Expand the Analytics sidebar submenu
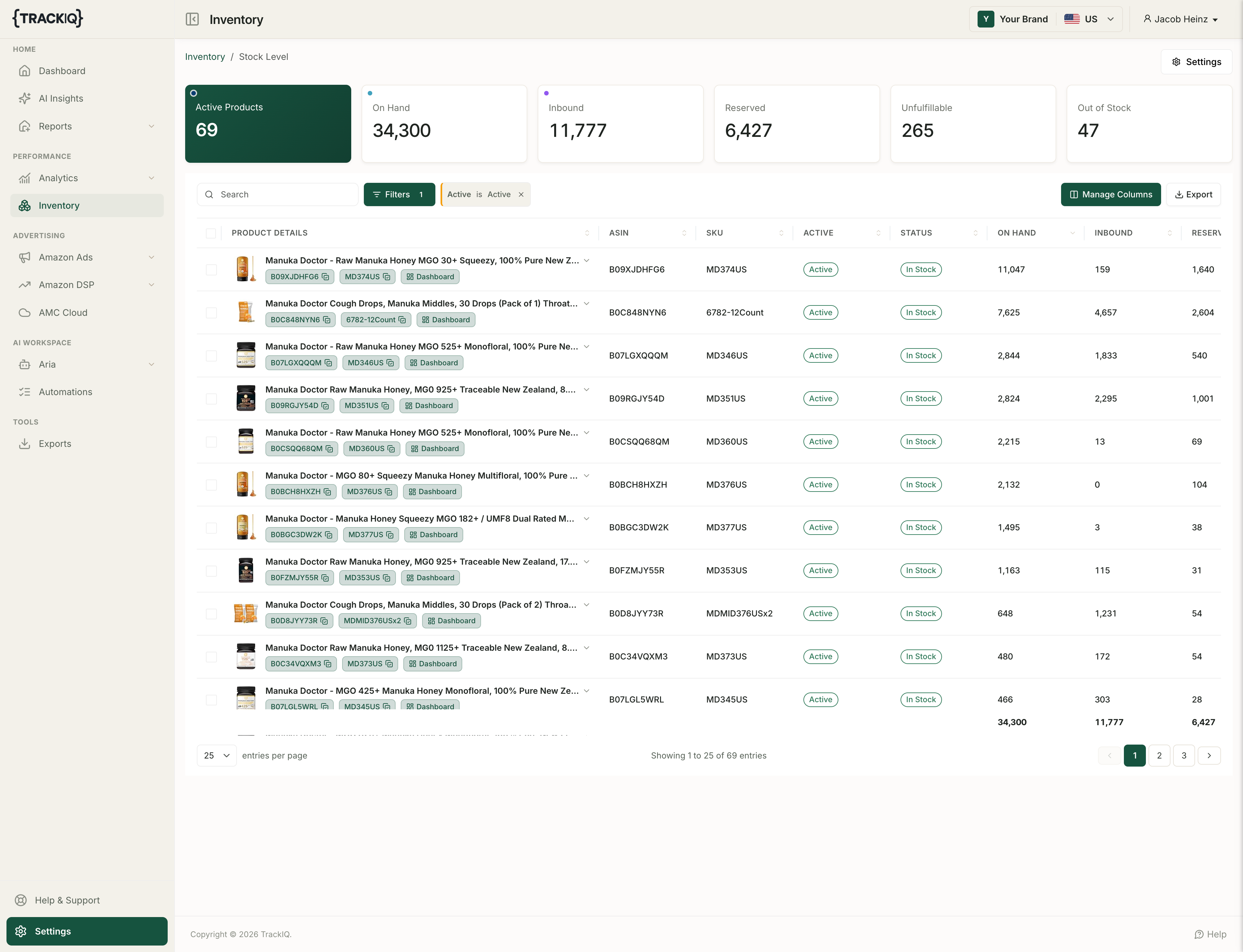 151,178
